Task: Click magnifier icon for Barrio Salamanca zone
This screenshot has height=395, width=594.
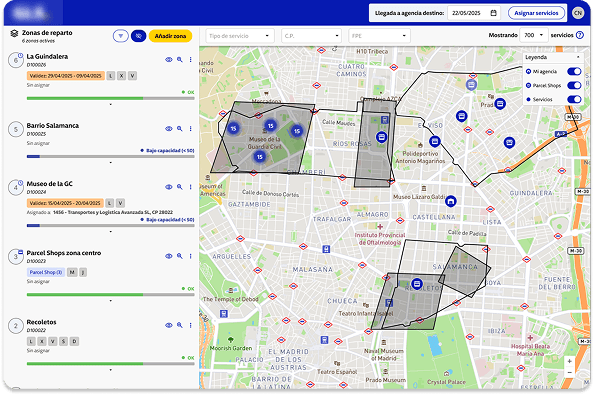Action: [x=180, y=129]
